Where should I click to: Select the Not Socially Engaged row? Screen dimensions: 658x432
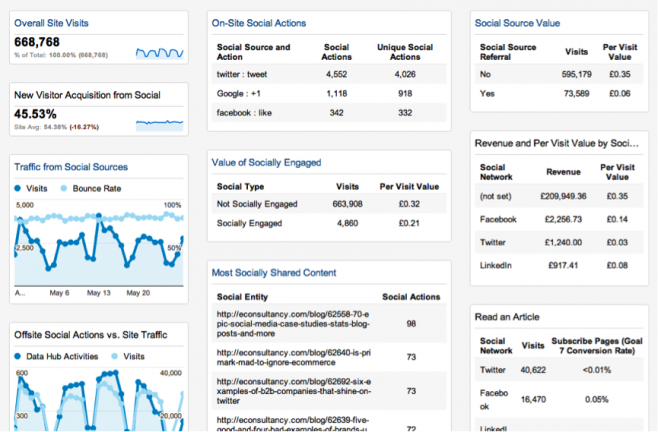pos(329,204)
